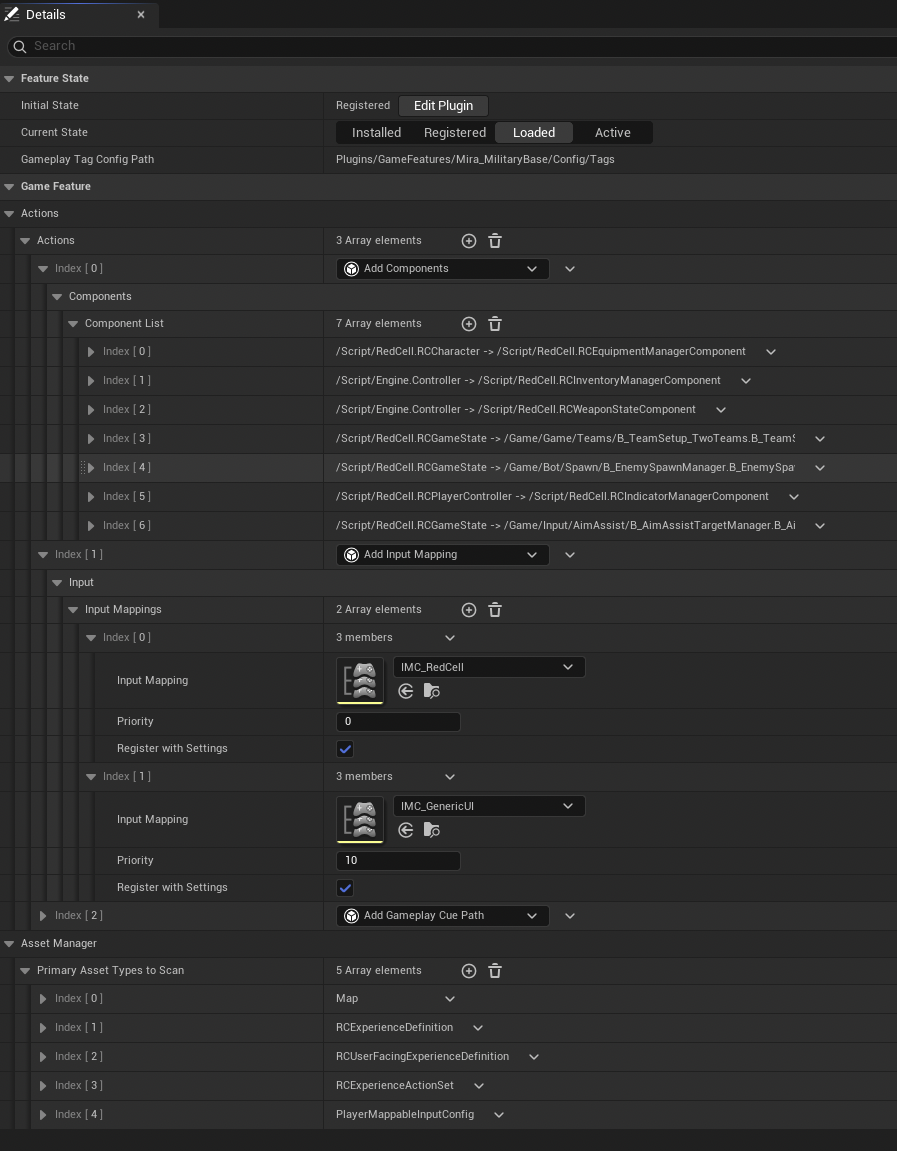
Task: Empty the Actions array with trash icon
Action: (x=495, y=241)
